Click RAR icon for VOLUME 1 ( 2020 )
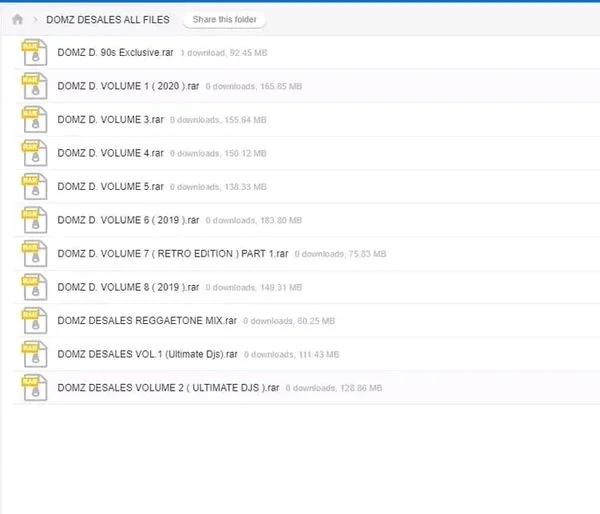 (x=34, y=86)
